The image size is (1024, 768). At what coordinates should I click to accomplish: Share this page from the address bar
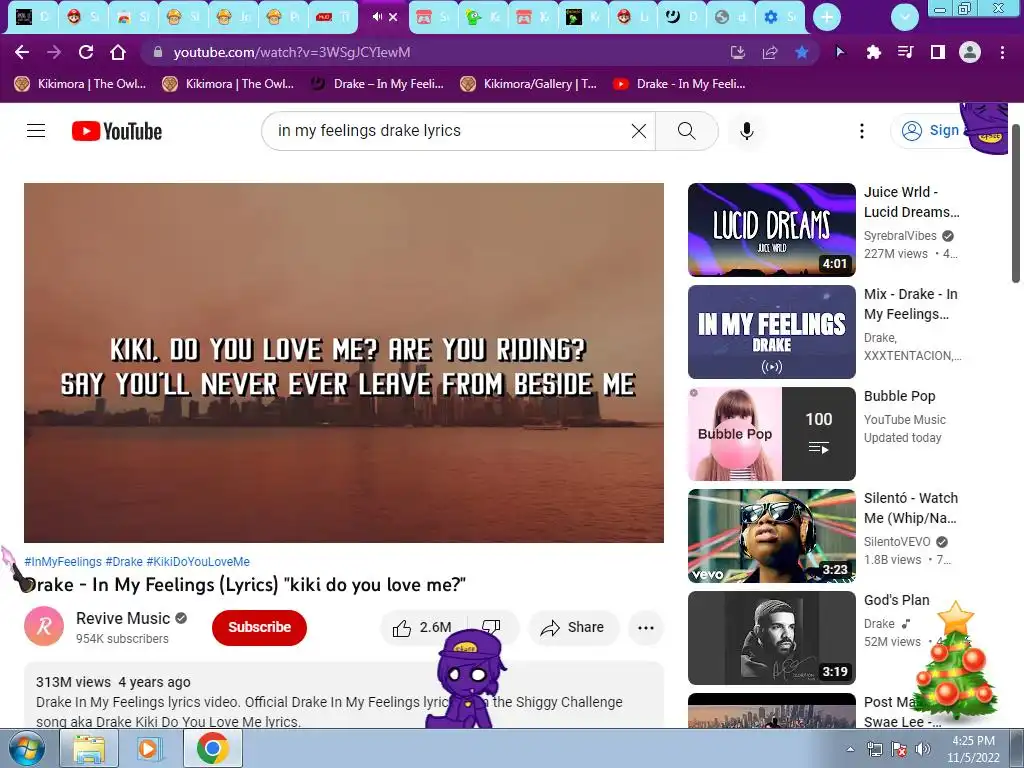click(770, 52)
